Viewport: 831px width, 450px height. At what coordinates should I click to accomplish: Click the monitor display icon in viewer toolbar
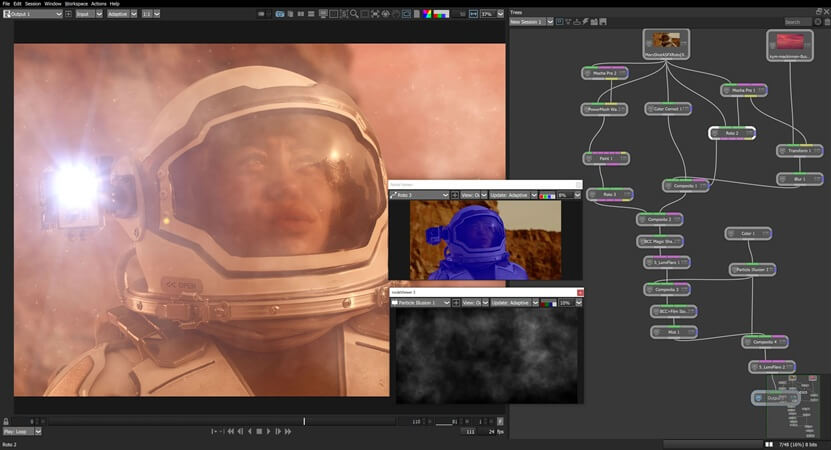pyautogui.click(x=323, y=14)
